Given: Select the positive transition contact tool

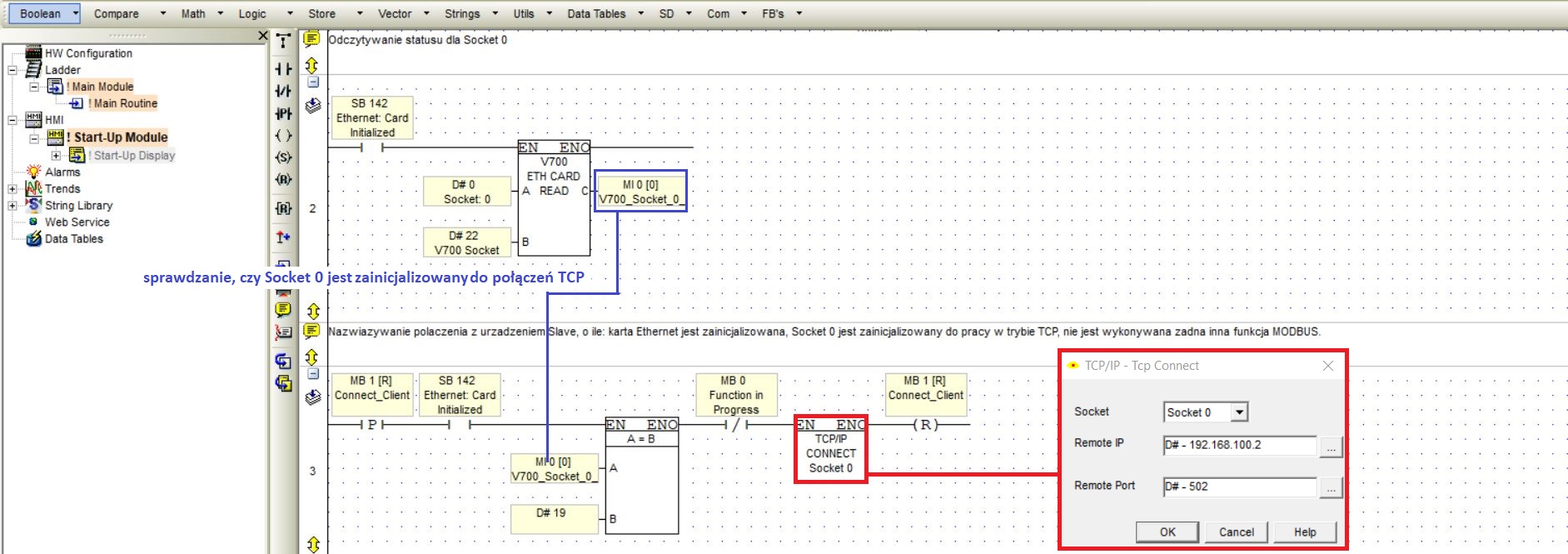Looking at the screenshot, I should point(283,113).
